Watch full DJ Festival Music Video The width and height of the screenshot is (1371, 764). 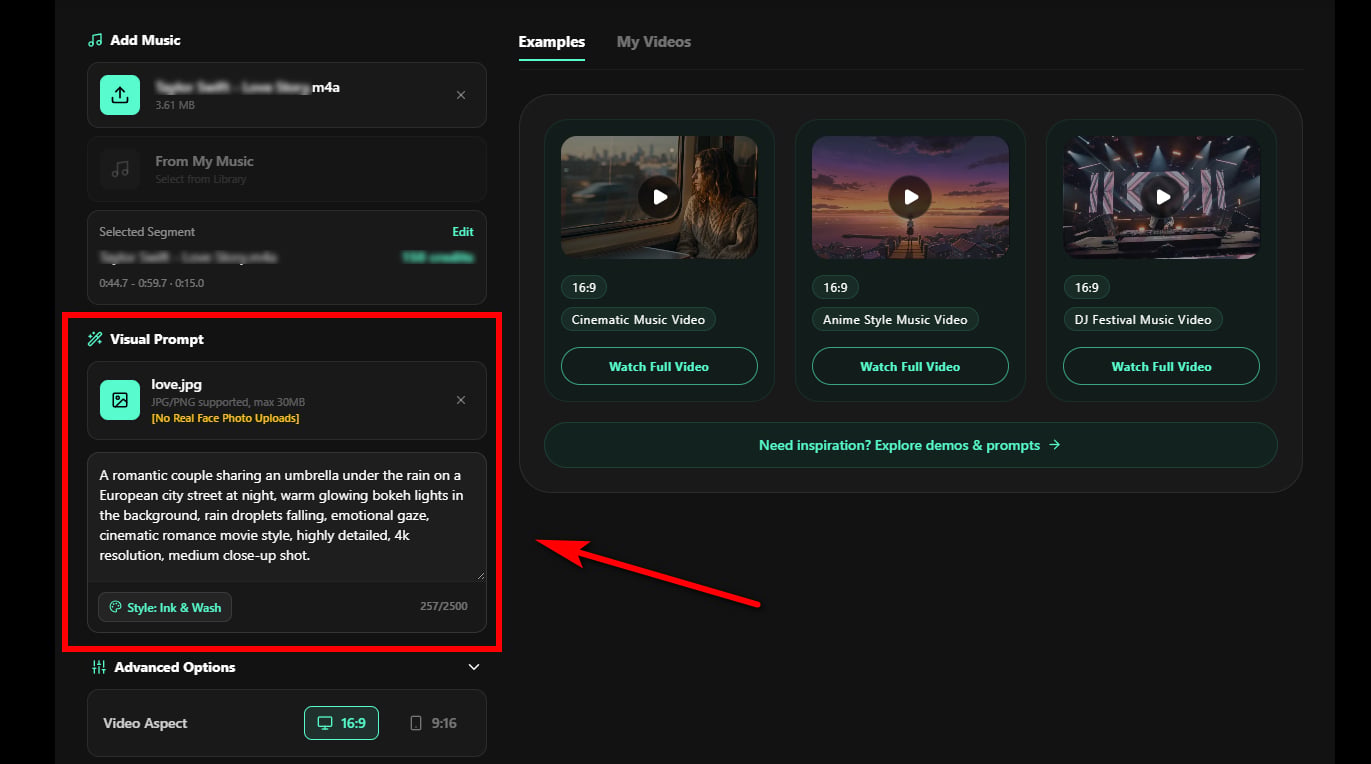point(1161,366)
